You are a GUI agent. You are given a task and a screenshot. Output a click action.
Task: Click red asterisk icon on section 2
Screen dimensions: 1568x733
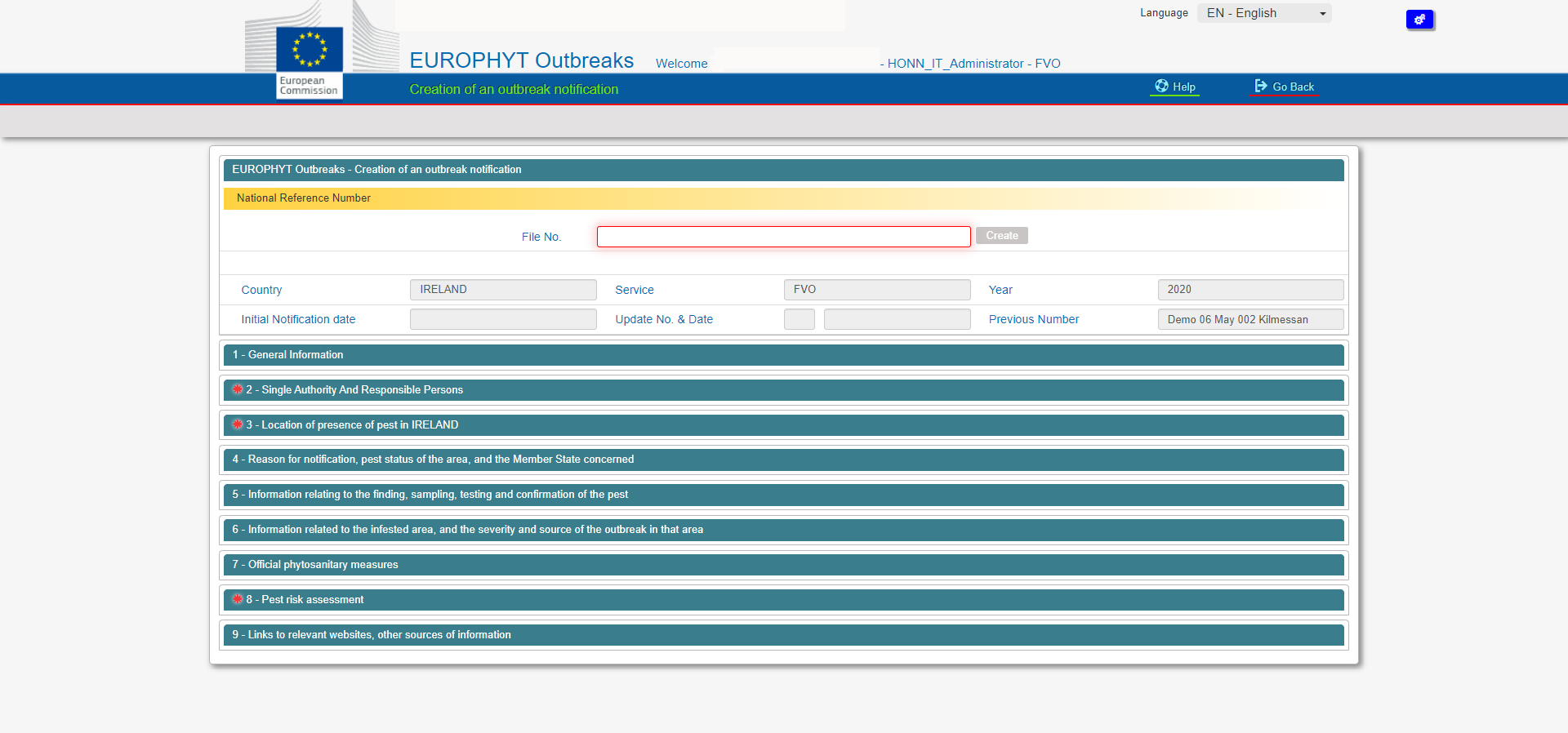click(x=238, y=389)
